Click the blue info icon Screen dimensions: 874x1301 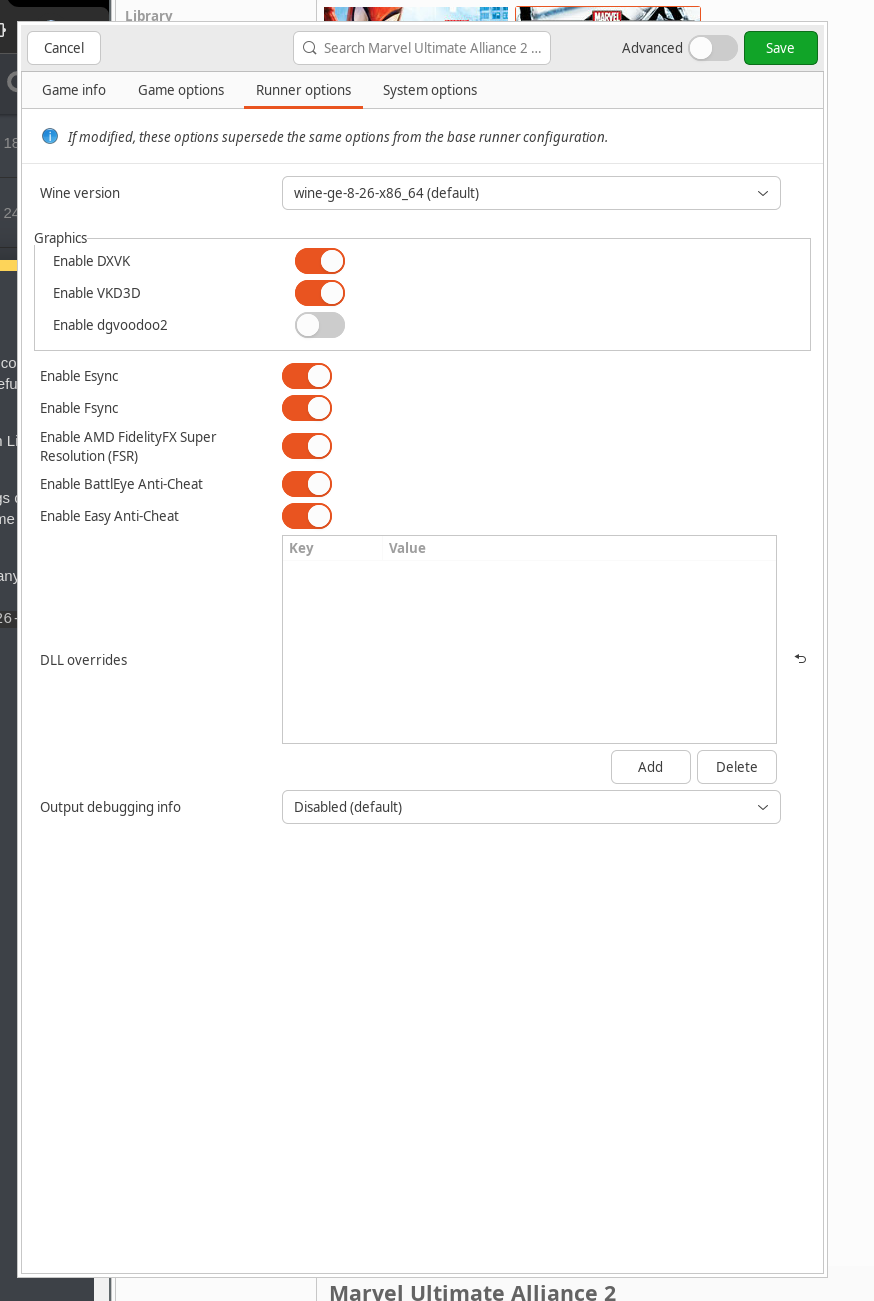pyautogui.click(x=50, y=136)
